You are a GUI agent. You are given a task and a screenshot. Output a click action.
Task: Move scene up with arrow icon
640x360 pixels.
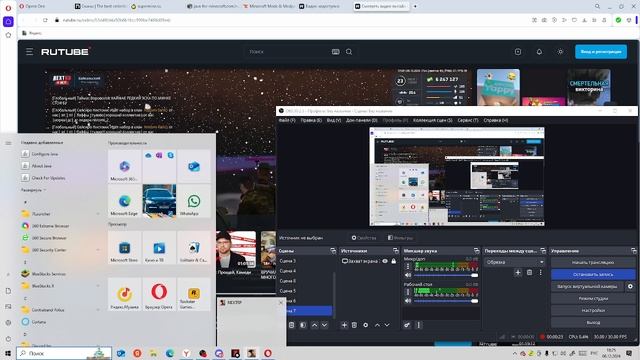click(x=314, y=325)
